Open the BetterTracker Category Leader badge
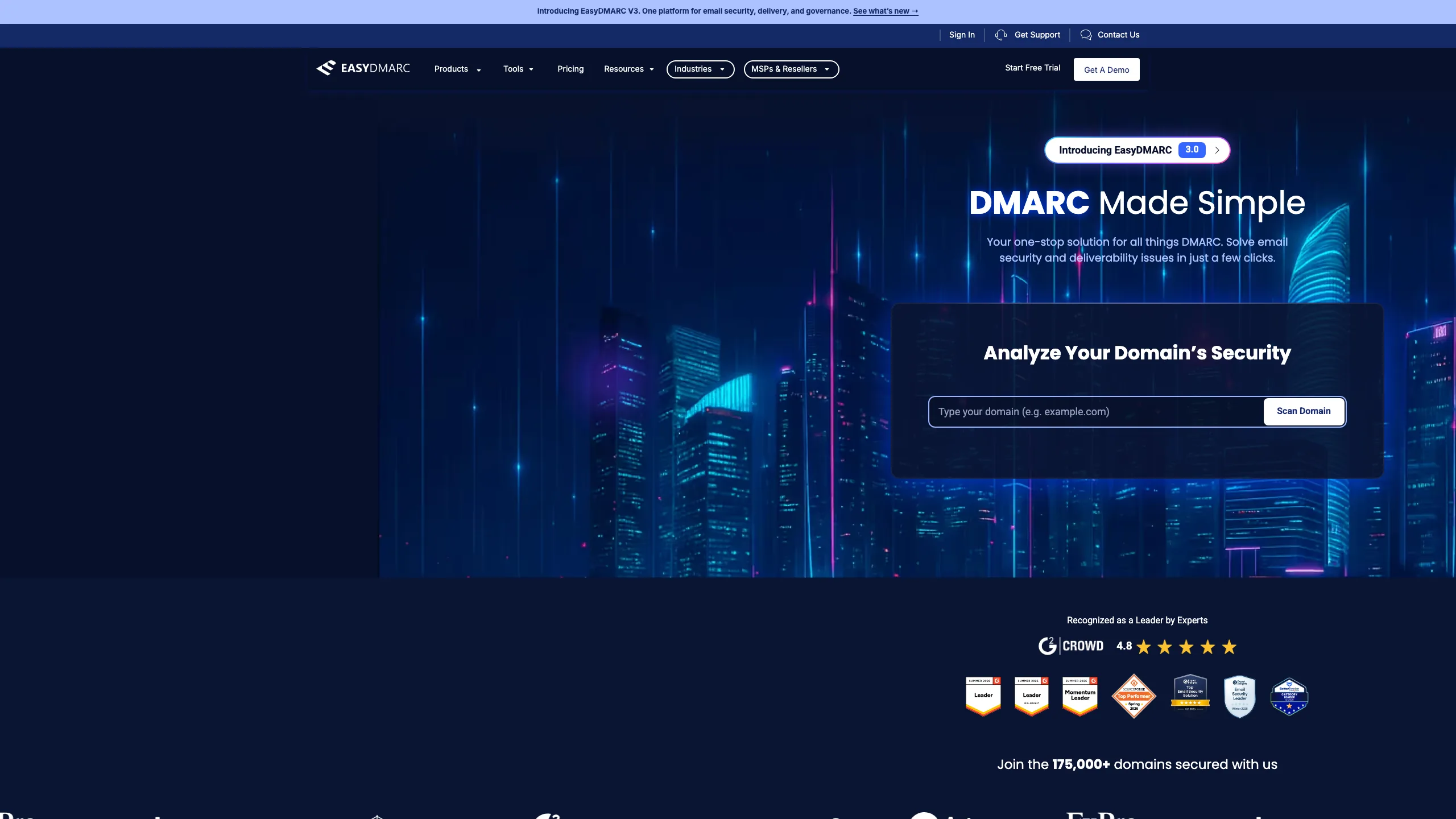 [x=1289, y=696]
